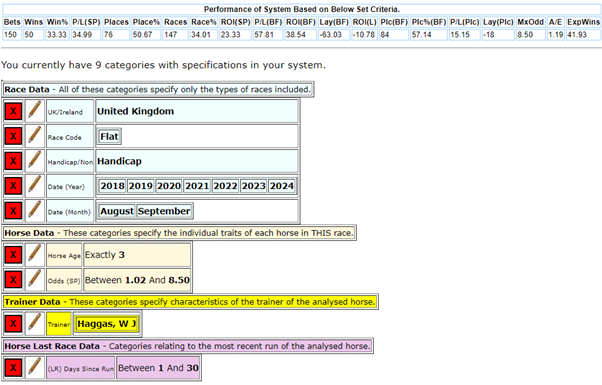Click the Race Data section header
Image resolution: width=602 pixels, height=385 pixels.
(x=158, y=89)
